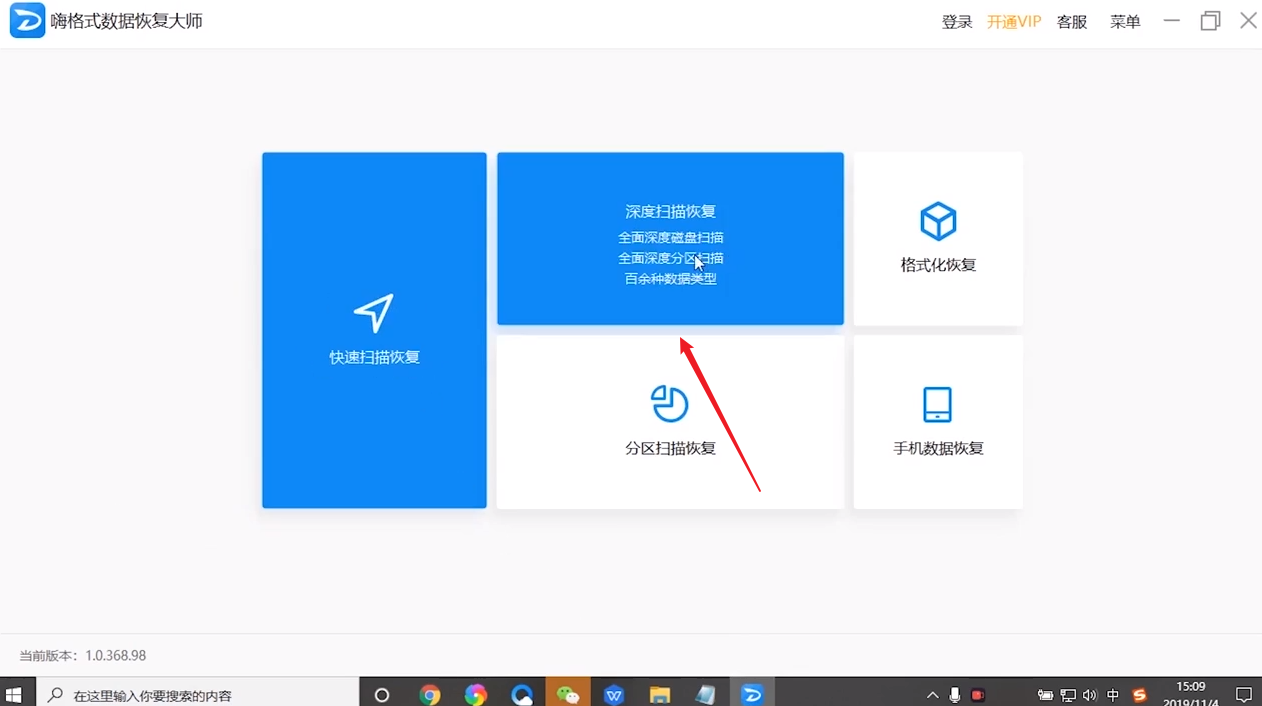Click the phone icon for 手机数据恢复

938,404
